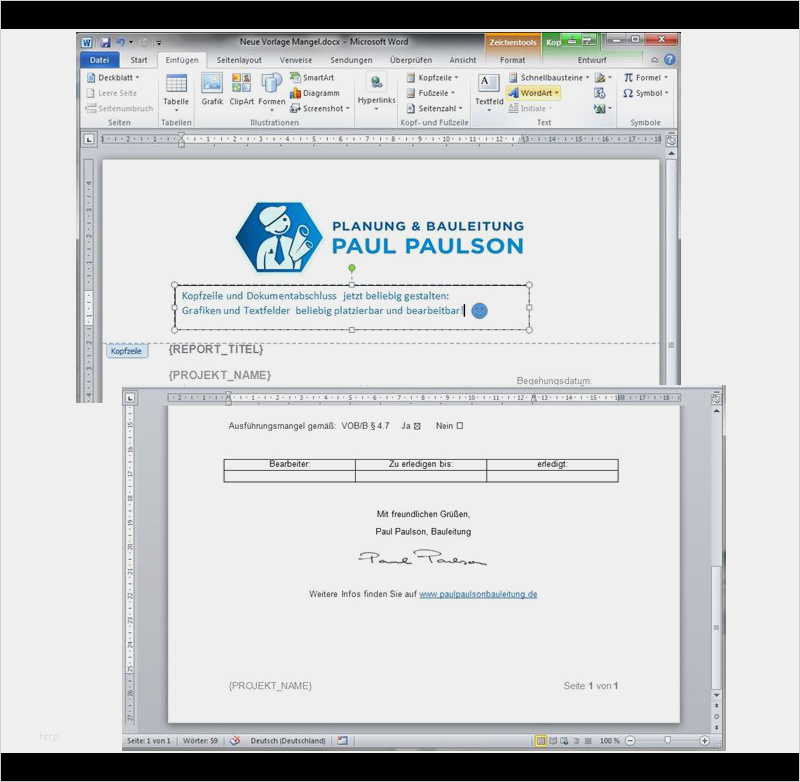
Task: Click the ClipArt icon
Action: pos(241,89)
